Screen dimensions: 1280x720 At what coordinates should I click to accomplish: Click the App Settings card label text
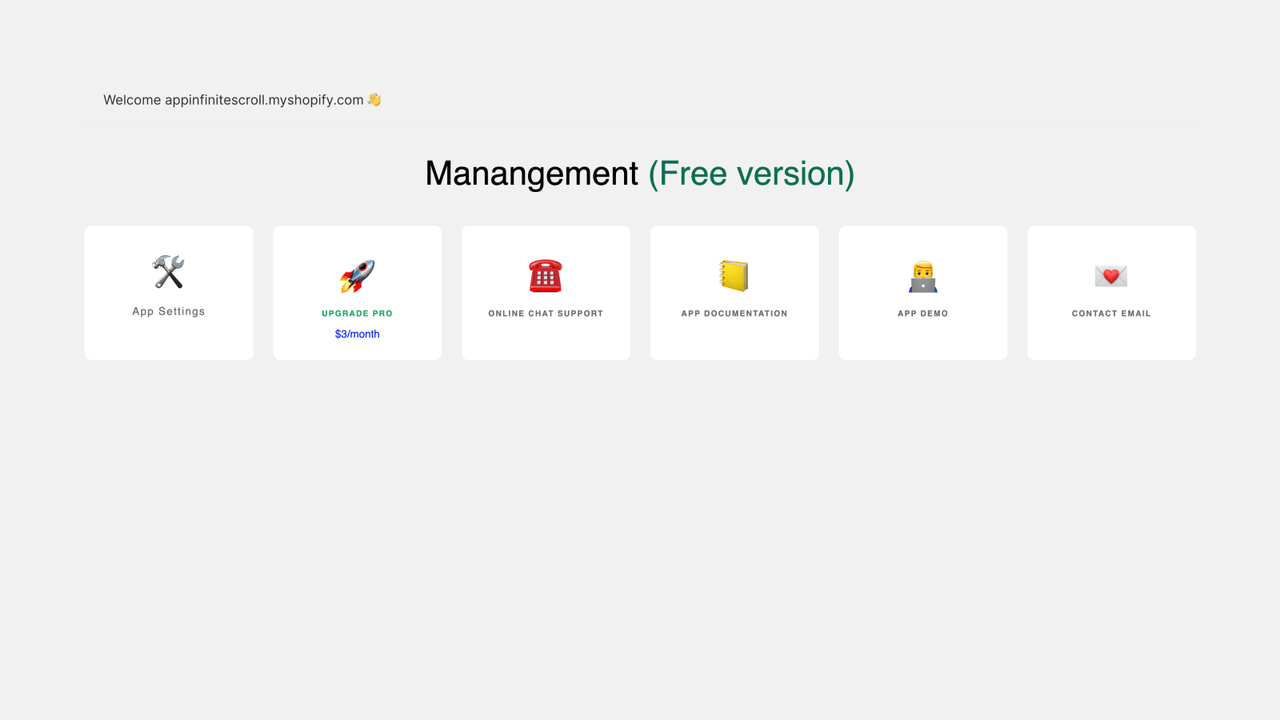click(168, 311)
